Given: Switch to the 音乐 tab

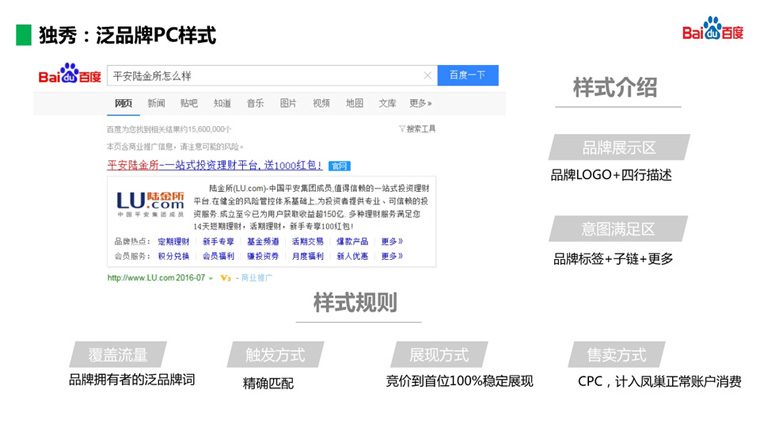Looking at the screenshot, I should [x=255, y=103].
